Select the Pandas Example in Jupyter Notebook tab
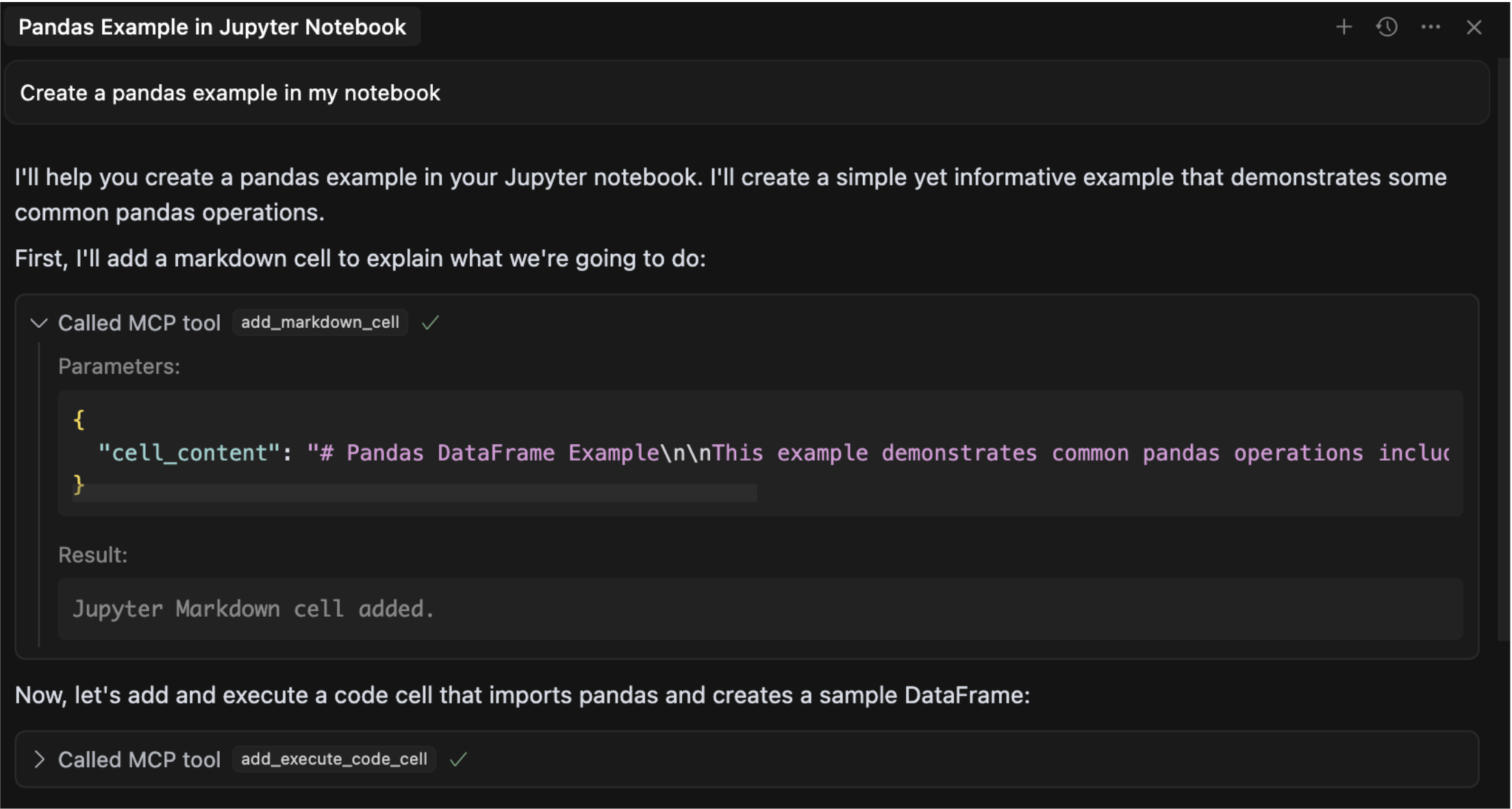The height and width of the screenshot is (809, 1512). (x=212, y=27)
